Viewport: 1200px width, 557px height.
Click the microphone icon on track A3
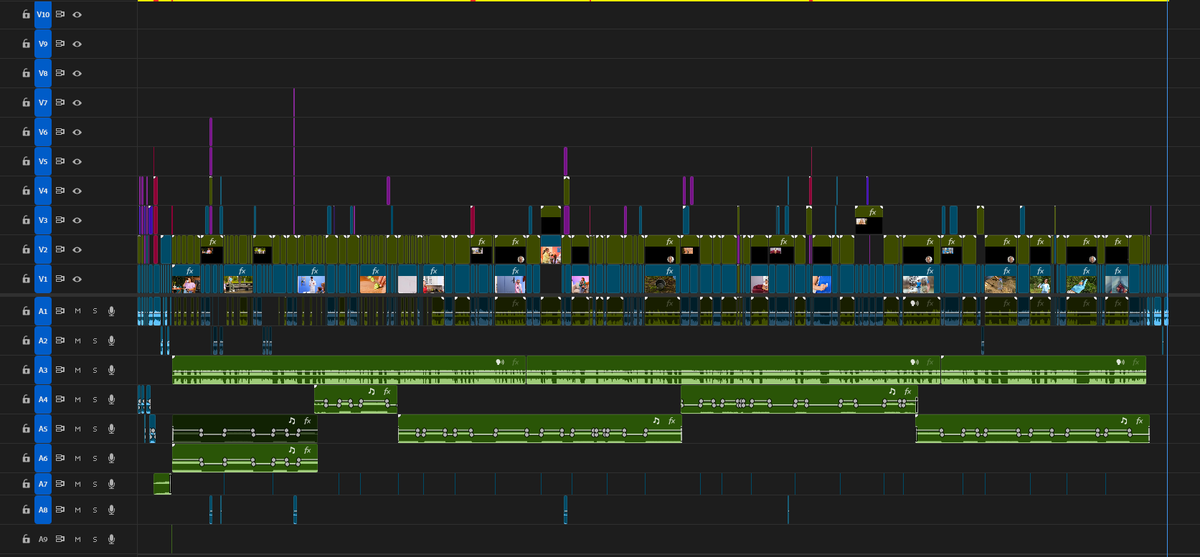point(112,370)
